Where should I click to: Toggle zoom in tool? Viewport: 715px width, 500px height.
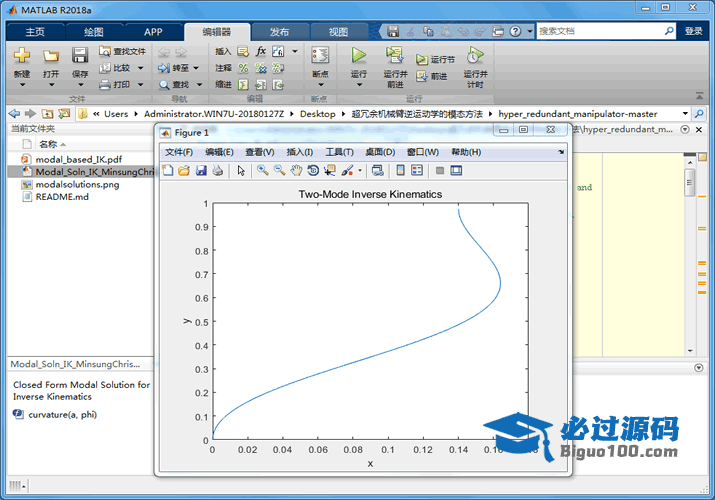pos(263,170)
